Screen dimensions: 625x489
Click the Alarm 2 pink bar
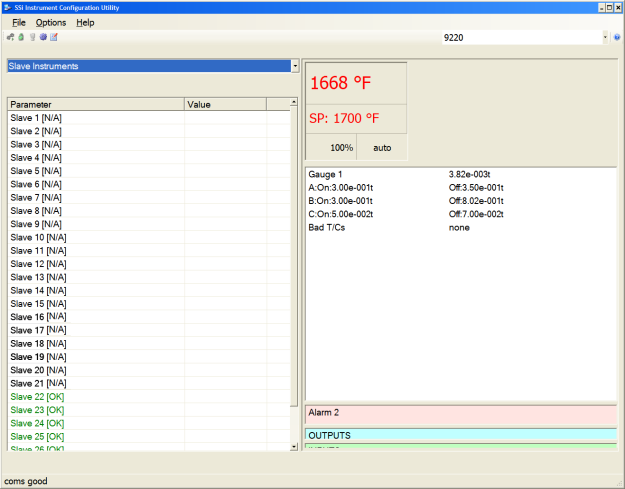[x=460, y=412]
